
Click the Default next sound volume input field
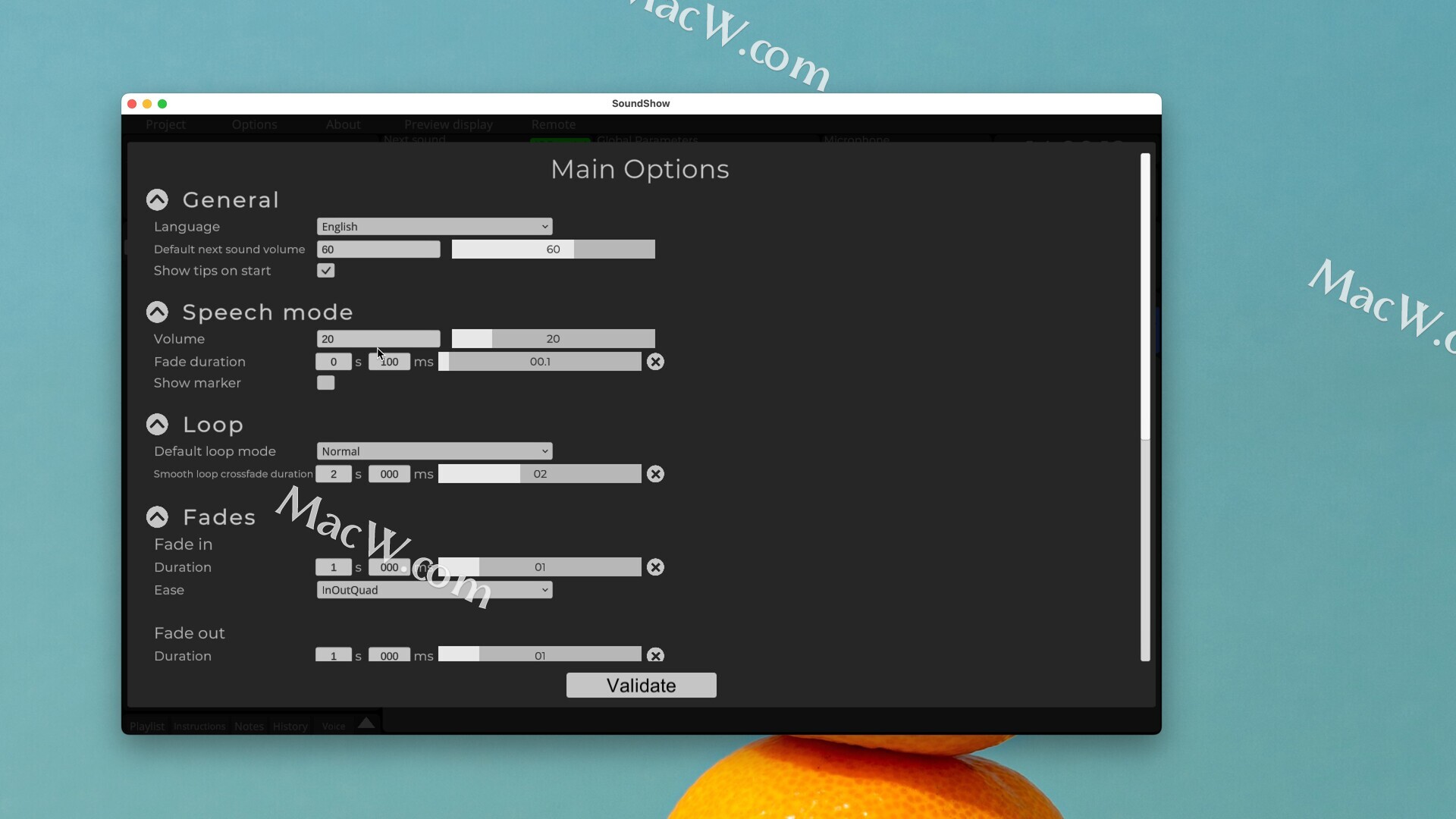coord(378,249)
